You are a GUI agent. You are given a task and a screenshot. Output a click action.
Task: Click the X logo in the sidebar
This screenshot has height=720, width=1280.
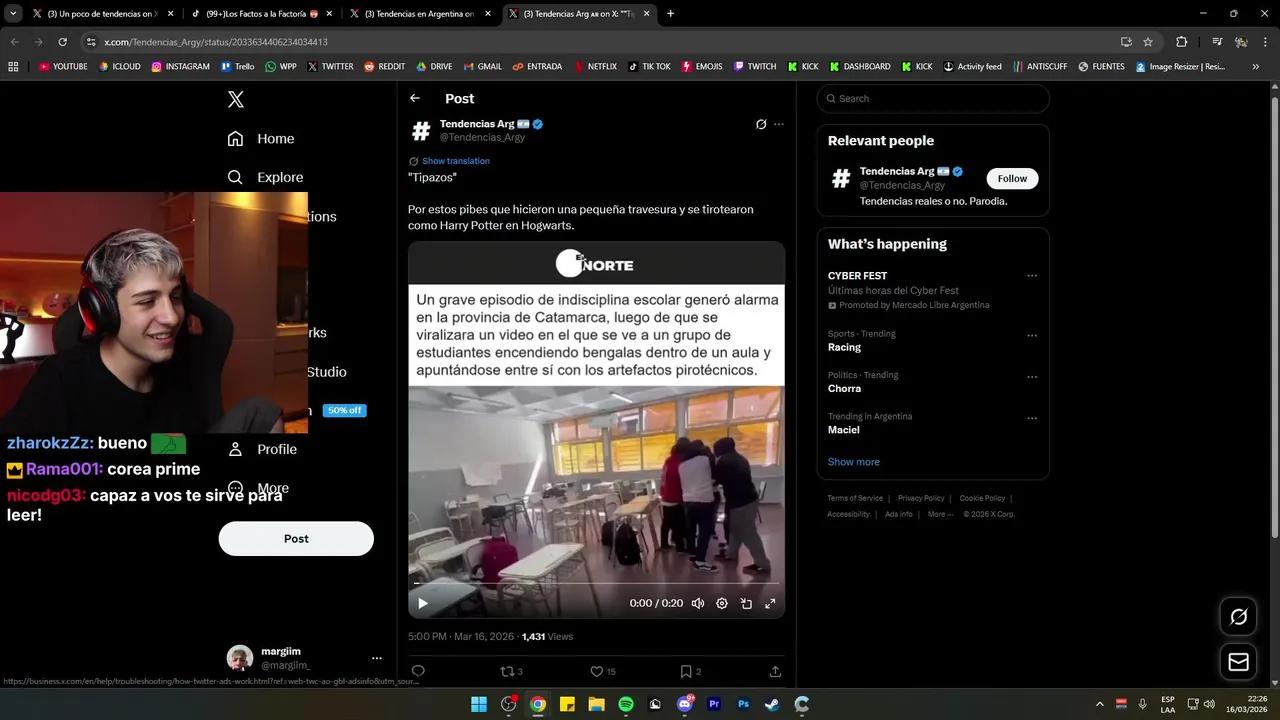coord(236,99)
